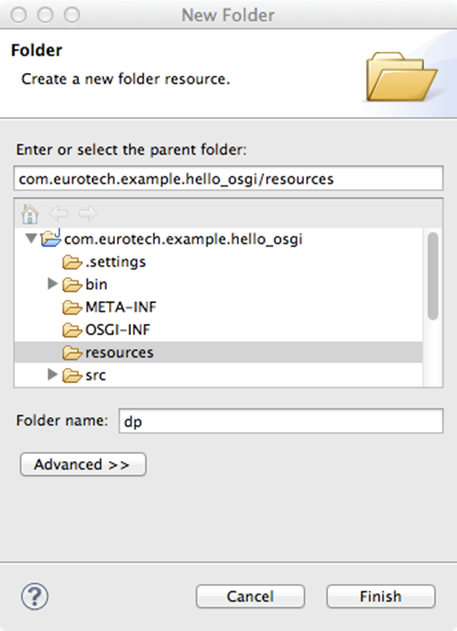Viewport: 457px width, 631px height.
Task: Click the META-INF folder icon
Action: point(72,308)
